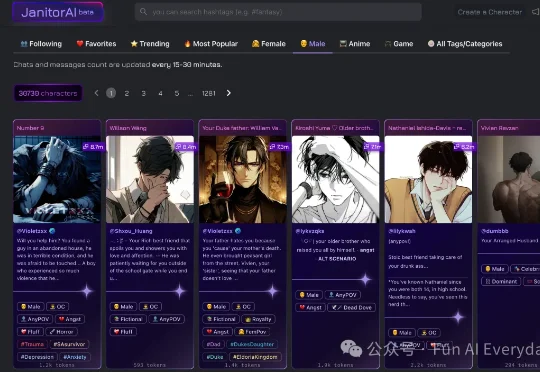Screen dimensions: 540x372
Task: Click the Fluff tag on Wilson Wang card
Action: pos(123,332)
